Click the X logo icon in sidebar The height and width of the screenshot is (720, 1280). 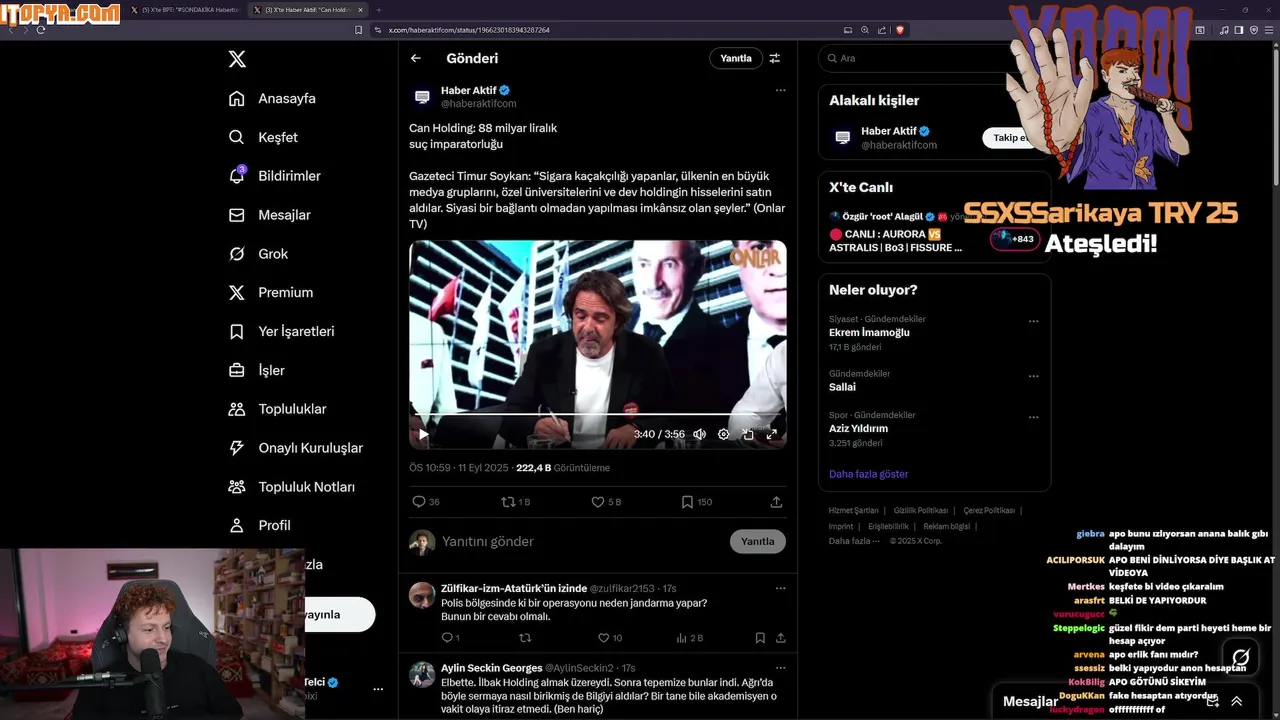pyautogui.click(x=237, y=59)
